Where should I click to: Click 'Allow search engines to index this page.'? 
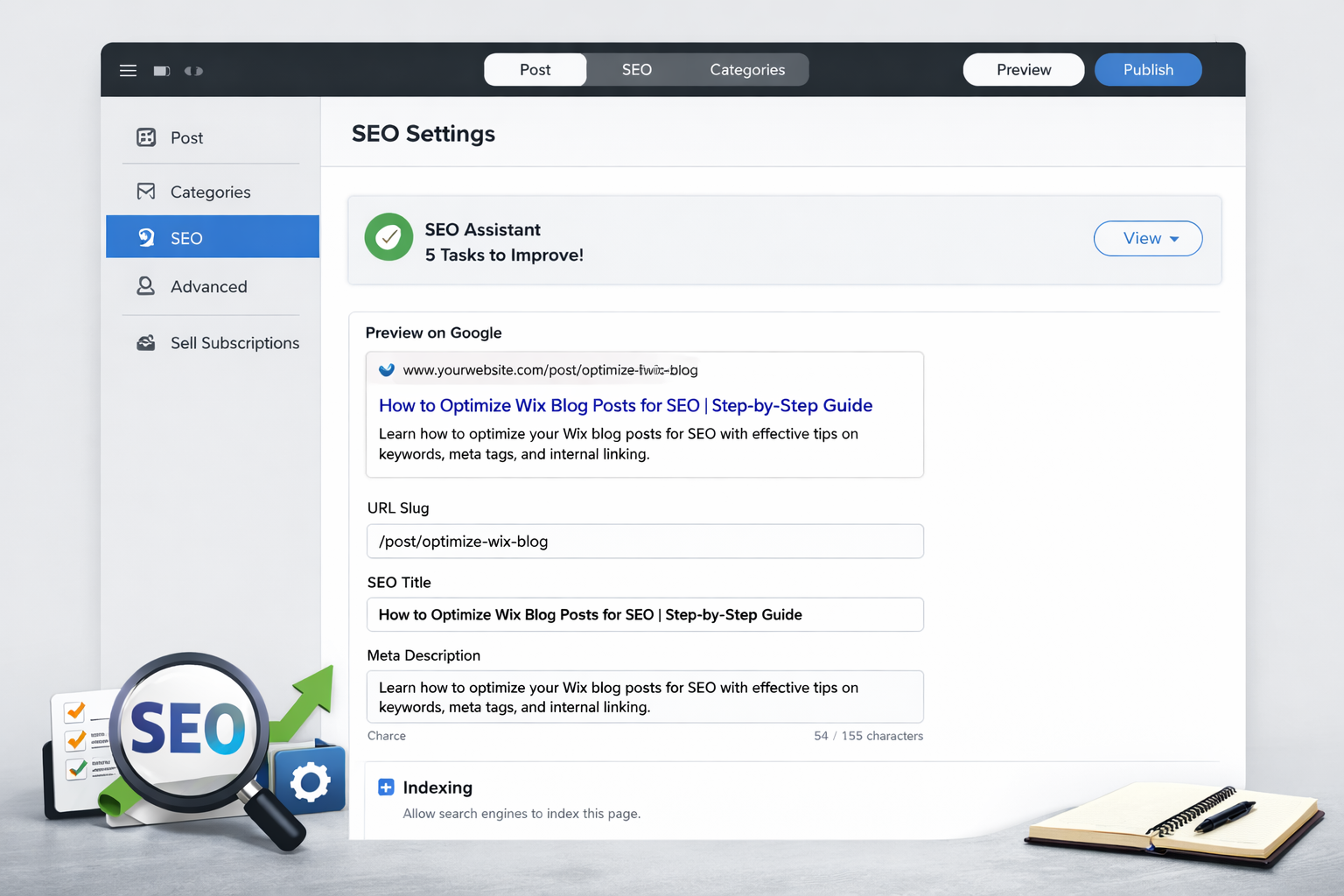tap(521, 814)
